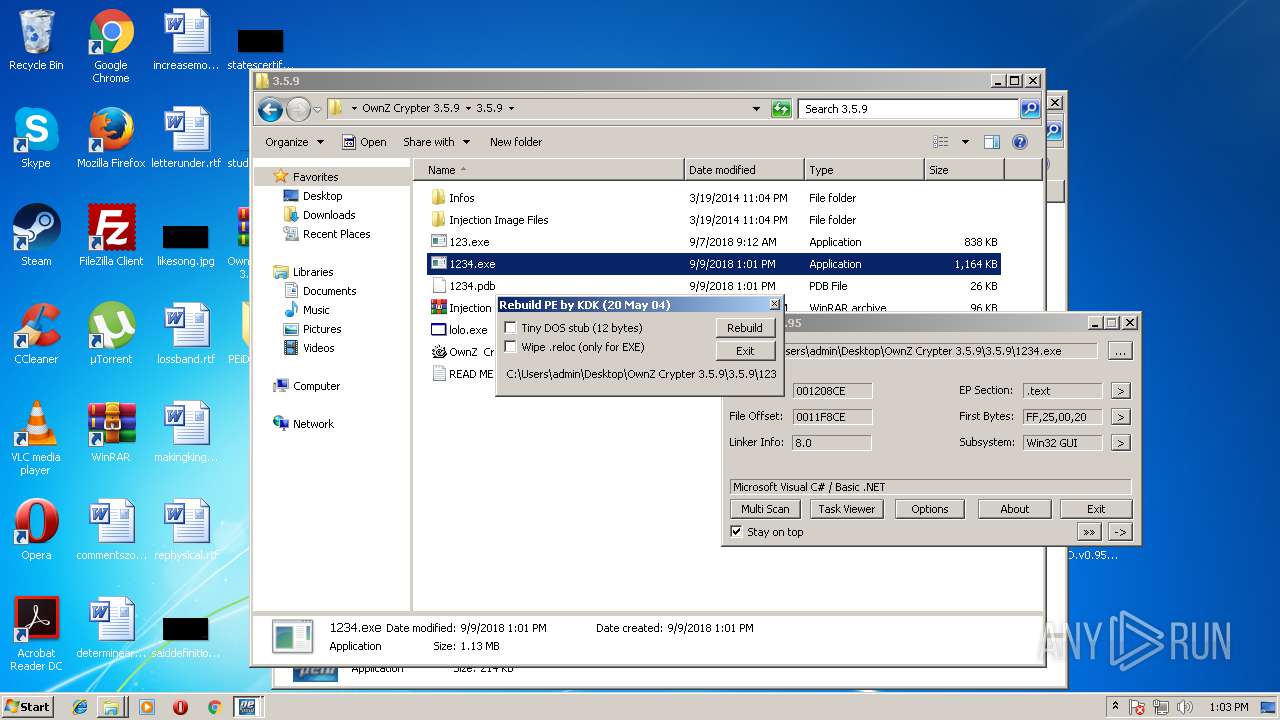This screenshot has height=720, width=1280.
Task: Refresh the Explorer folder view
Action: (x=781, y=109)
